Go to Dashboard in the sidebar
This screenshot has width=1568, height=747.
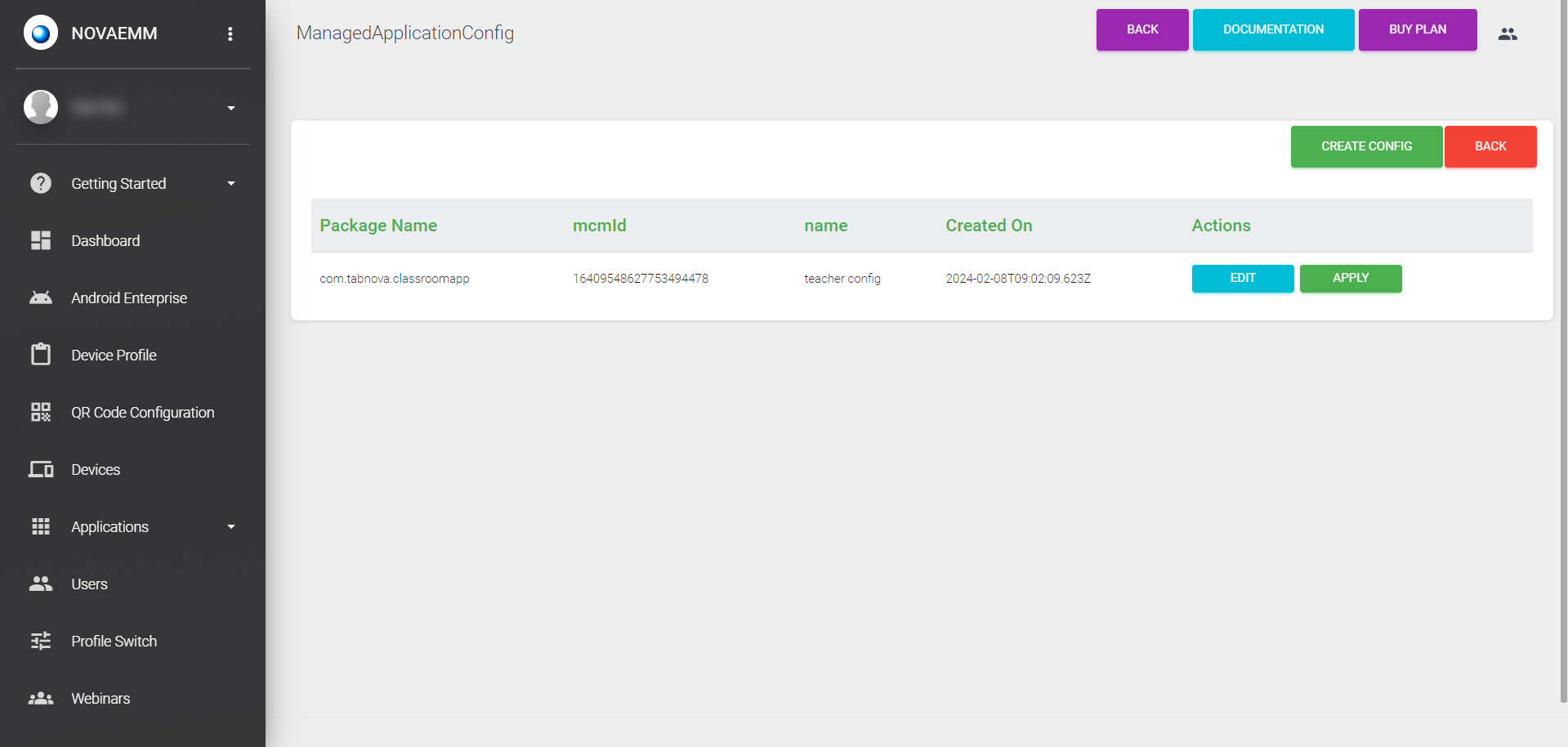pos(105,241)
